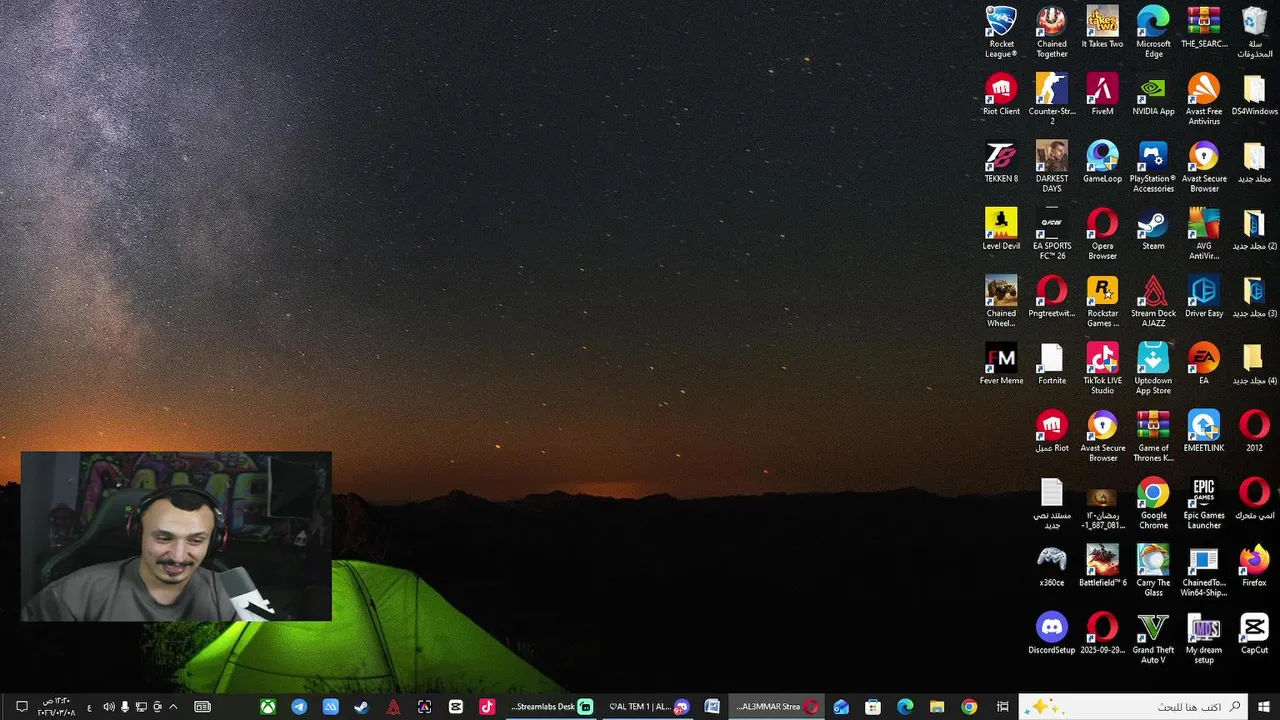
Task: Open the Microsoft Store taskbar icon
Action: tap(873, 707)
